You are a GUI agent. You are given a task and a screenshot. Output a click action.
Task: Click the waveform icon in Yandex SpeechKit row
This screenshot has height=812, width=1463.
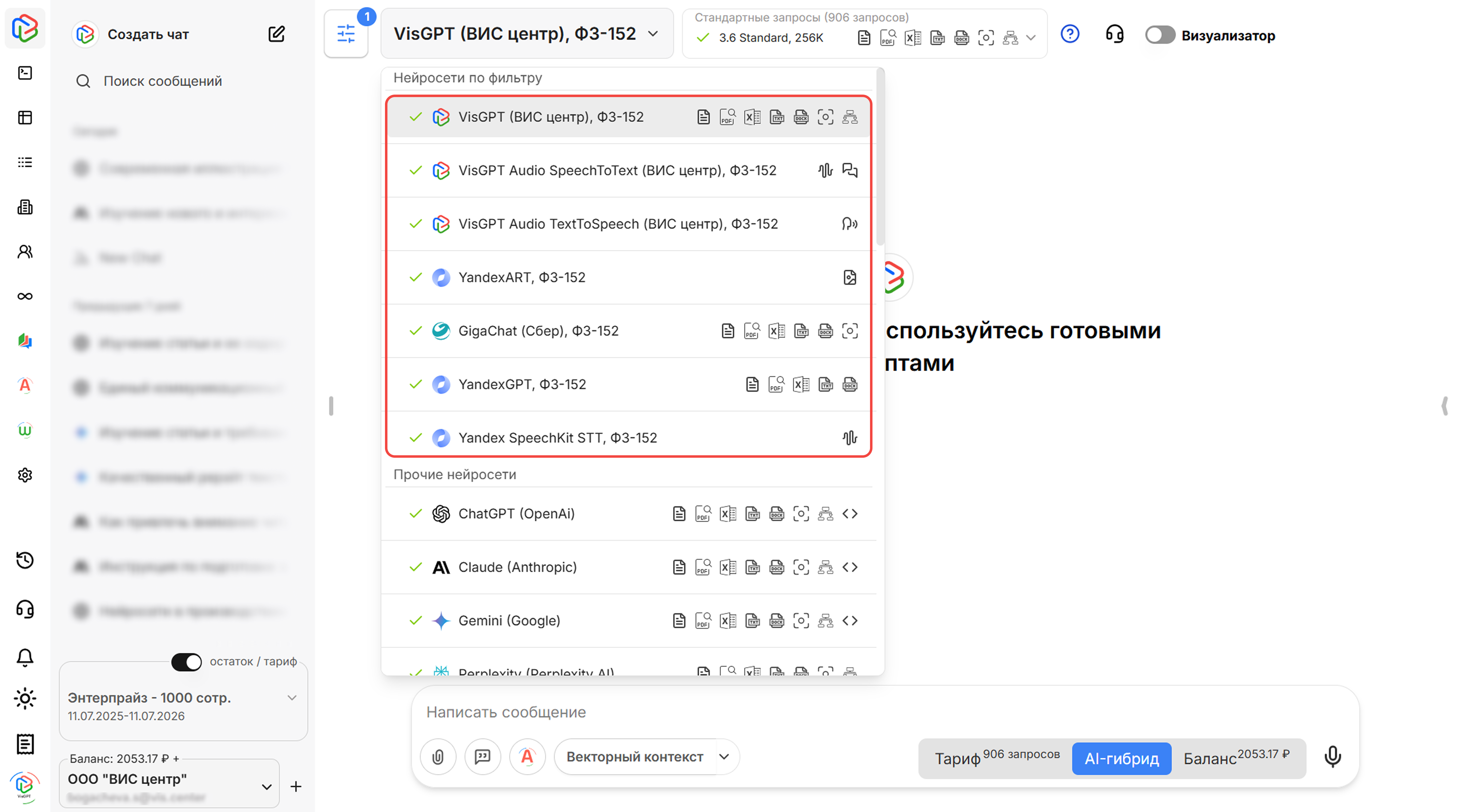pos(850,438)
